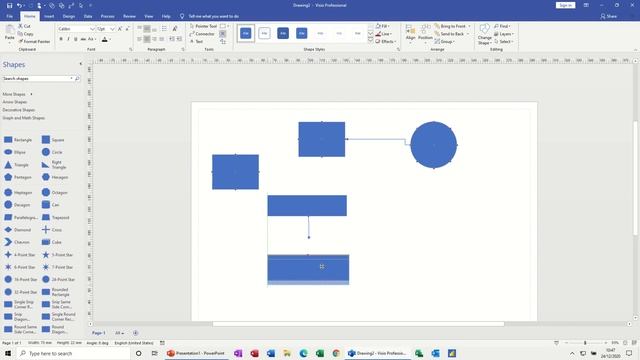Undo the last action
This screenshot has width=640, height=360.
pos(19,5)
